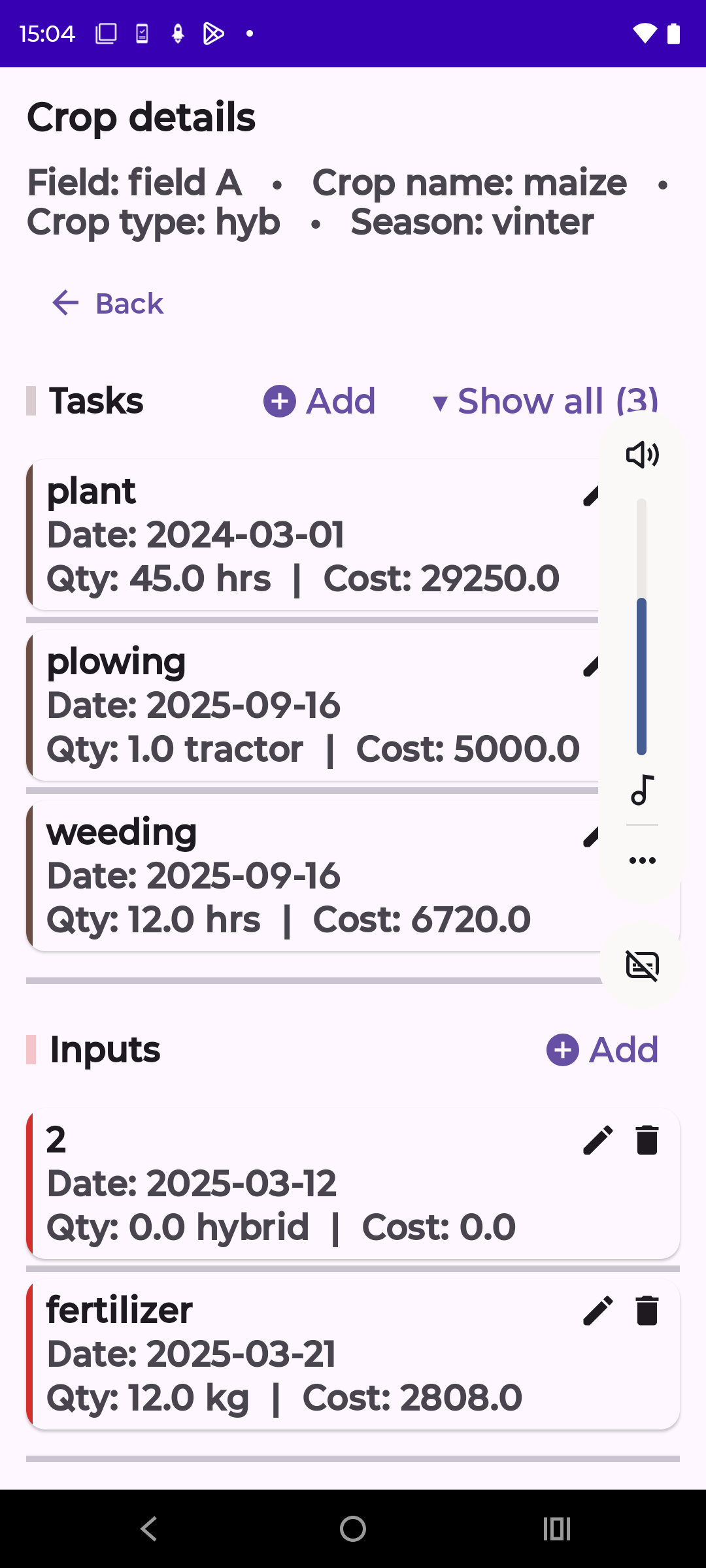Screen dimensions: 706x1568
Task: Delete input item named 2
Action: point(647,1140)
